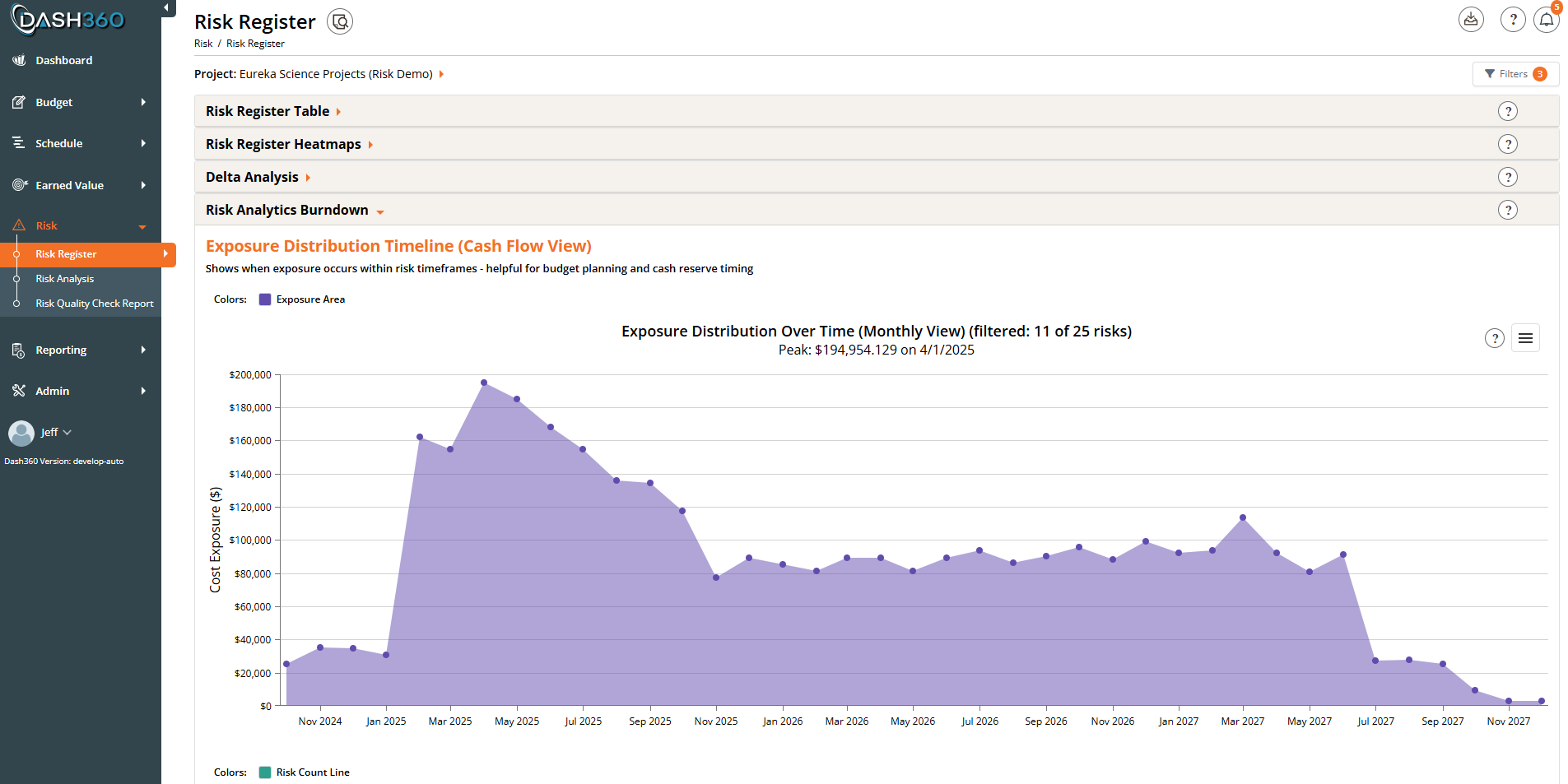Open help for Risk Register Heatmaps
The height and width of the screenshot is (784, 1568).
pos(1508,144)
